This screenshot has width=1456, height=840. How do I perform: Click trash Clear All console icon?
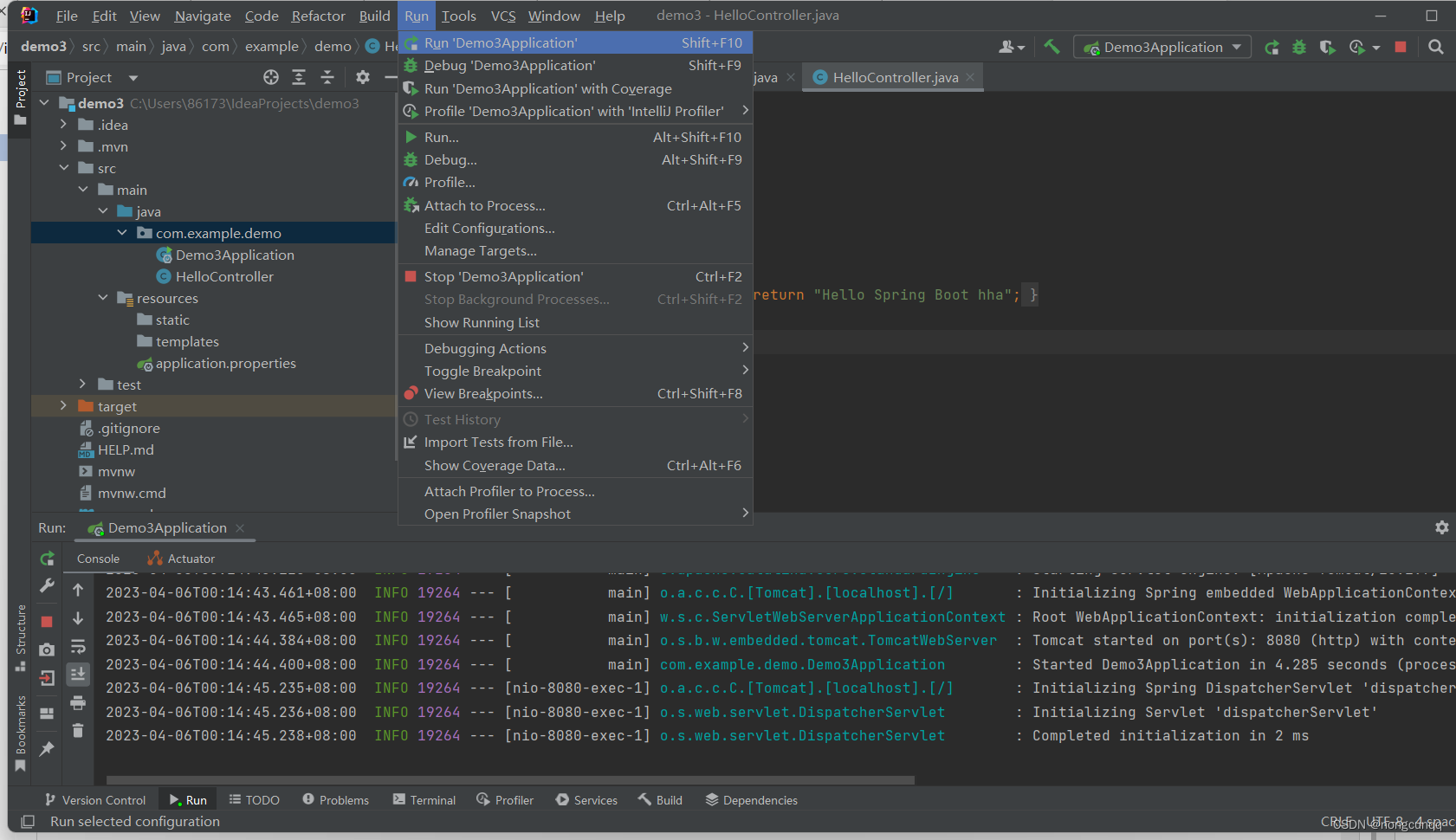[78, 730]
